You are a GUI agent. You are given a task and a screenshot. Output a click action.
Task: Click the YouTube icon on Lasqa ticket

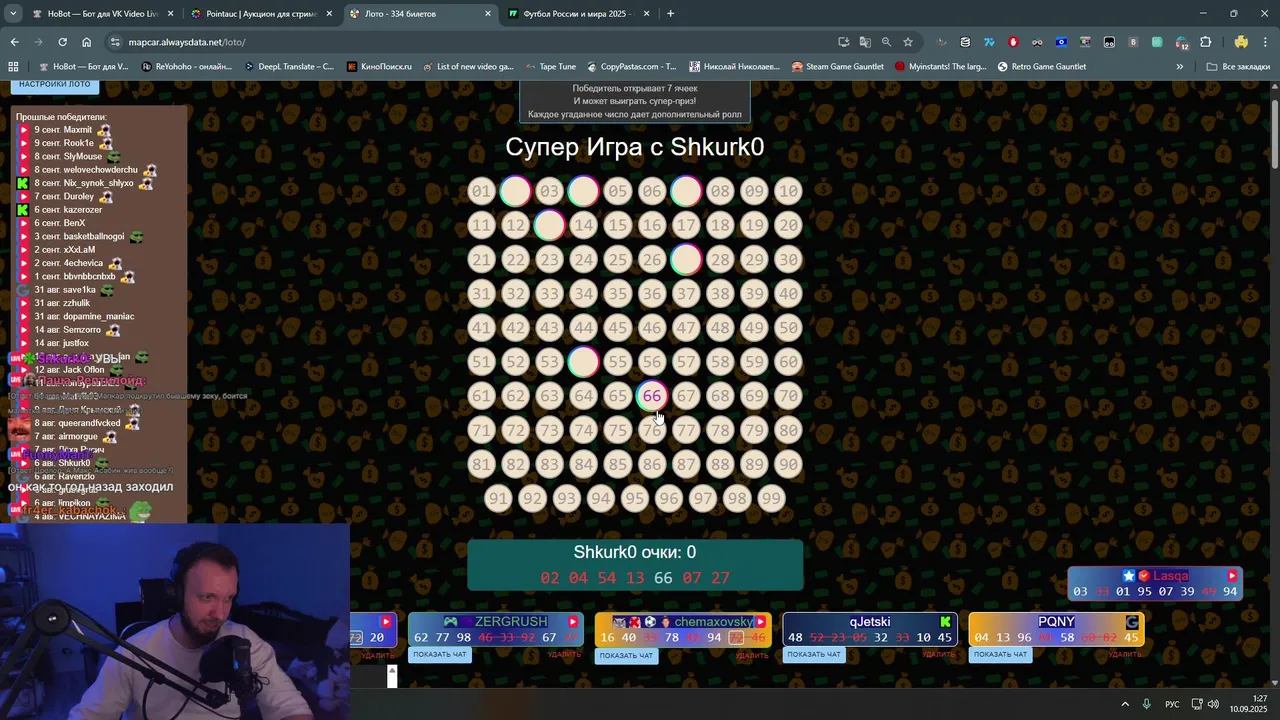tap(1232, 576)
